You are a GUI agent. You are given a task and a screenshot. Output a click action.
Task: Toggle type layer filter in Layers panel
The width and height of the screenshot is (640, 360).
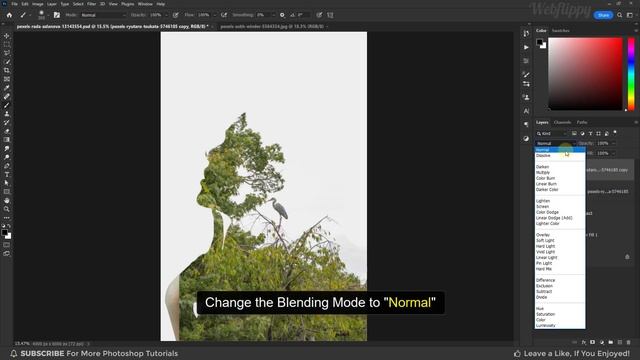click(591, 133)
